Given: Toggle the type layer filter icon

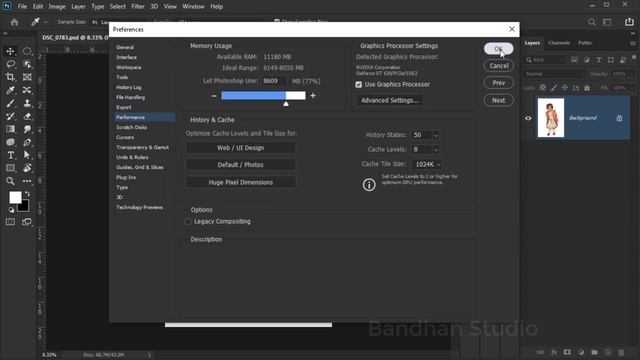Looking at the screenshot, I should click(598, 60).
